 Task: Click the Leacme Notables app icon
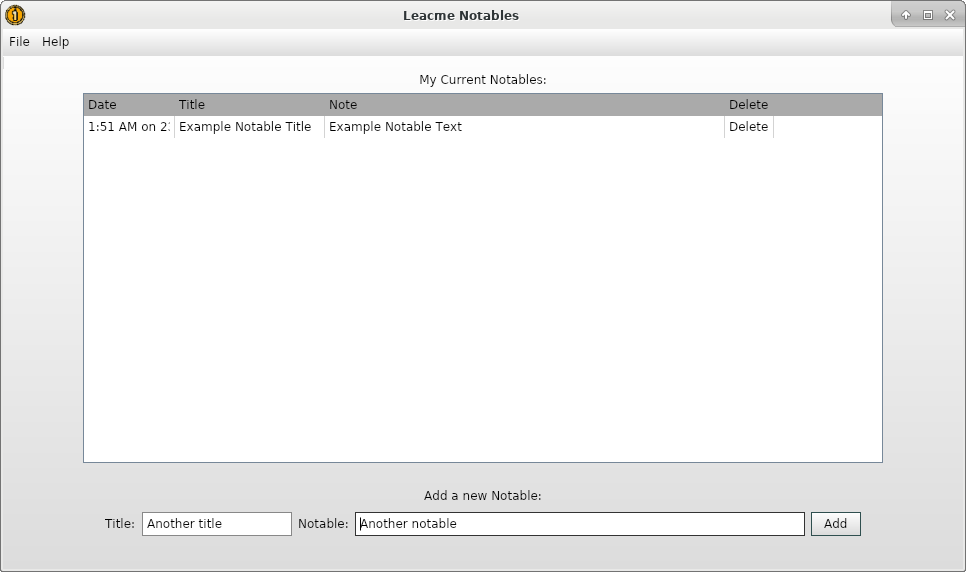[15, 15]
